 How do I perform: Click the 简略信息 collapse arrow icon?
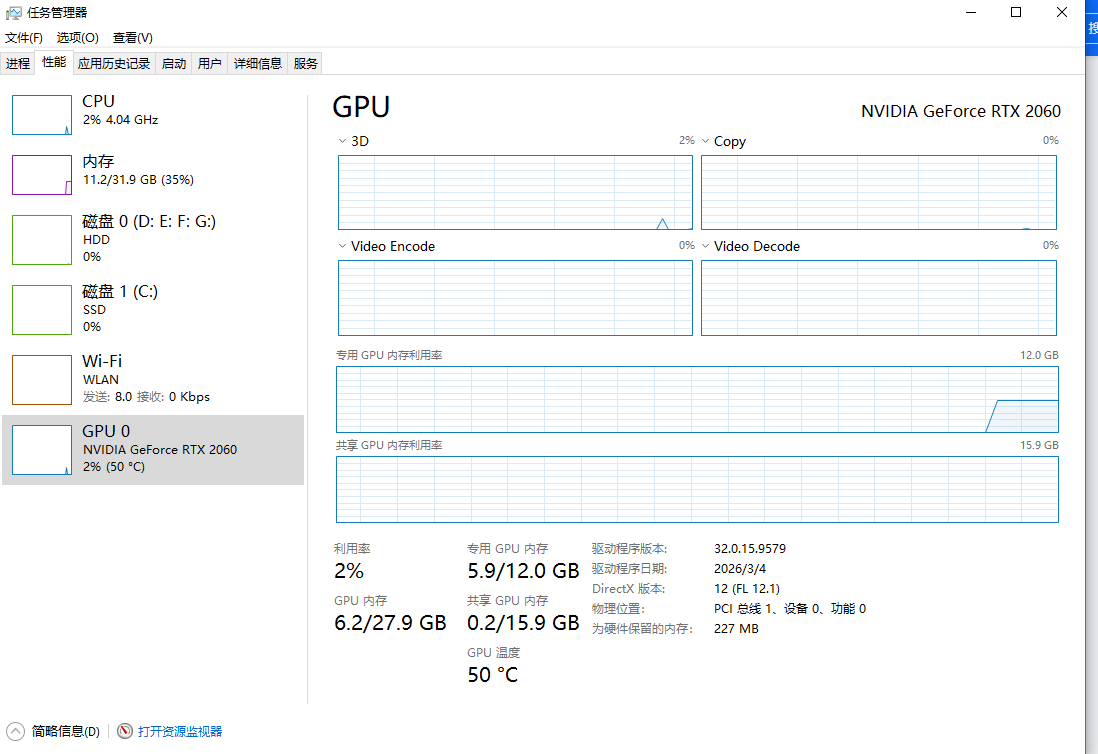coord(16,731)
